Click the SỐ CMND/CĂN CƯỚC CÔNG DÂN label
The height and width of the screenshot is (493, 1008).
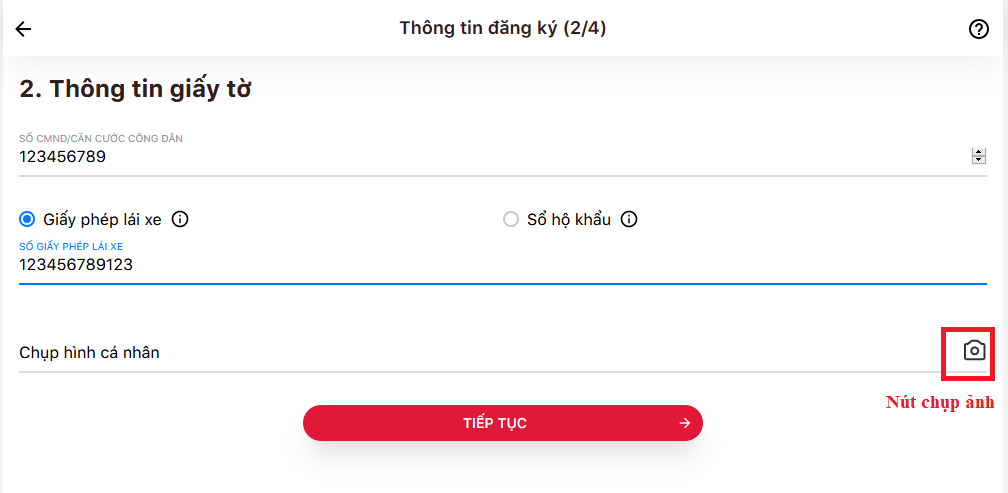(x=101, y=138)
